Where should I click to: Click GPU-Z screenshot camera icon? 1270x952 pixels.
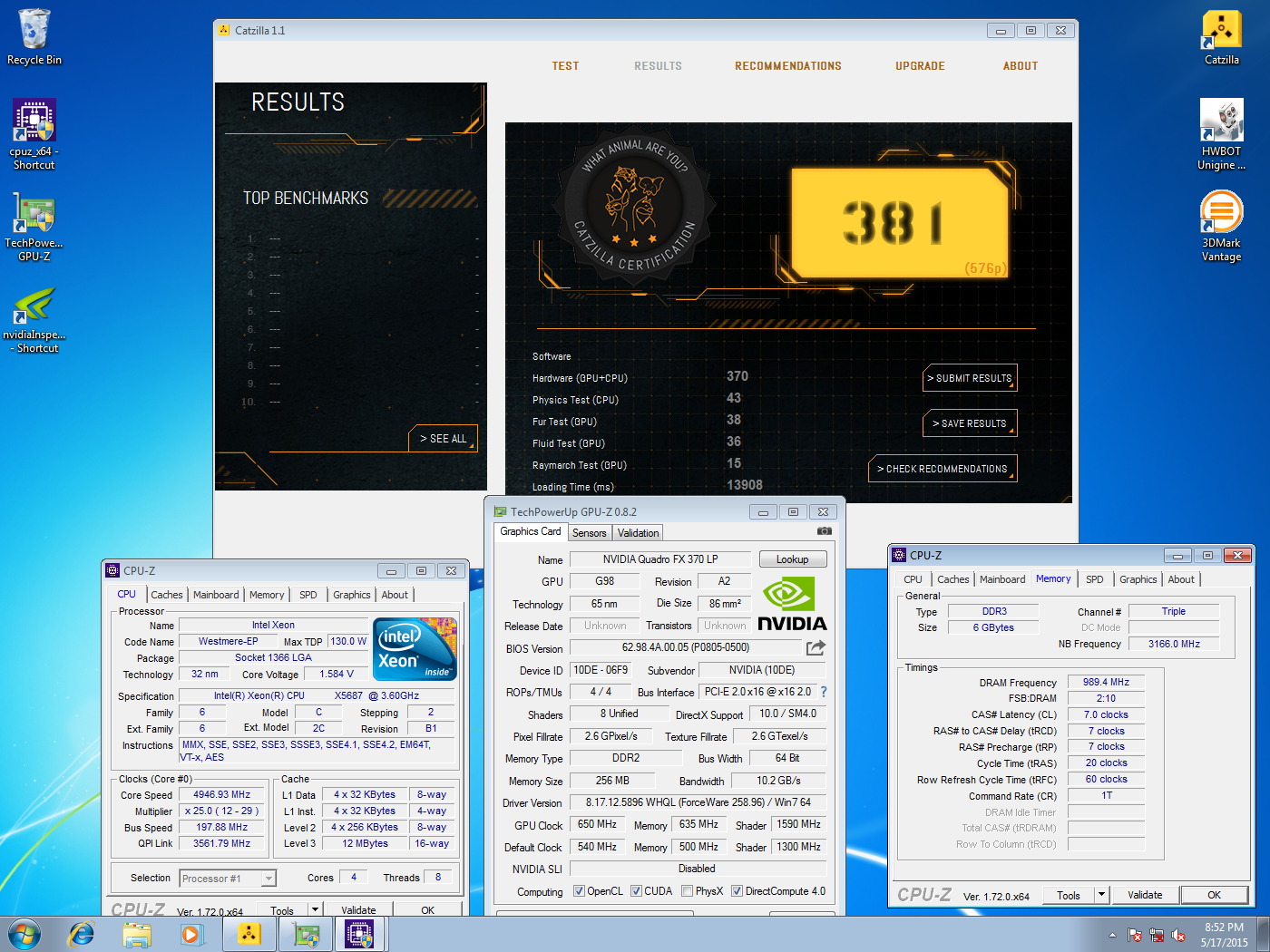coord(824,531)
